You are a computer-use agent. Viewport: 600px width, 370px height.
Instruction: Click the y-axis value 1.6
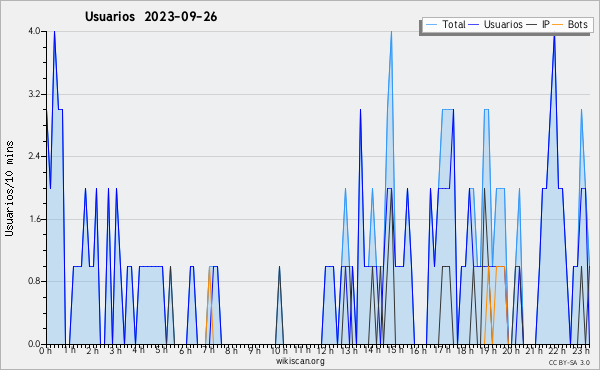tap(34, 219)
